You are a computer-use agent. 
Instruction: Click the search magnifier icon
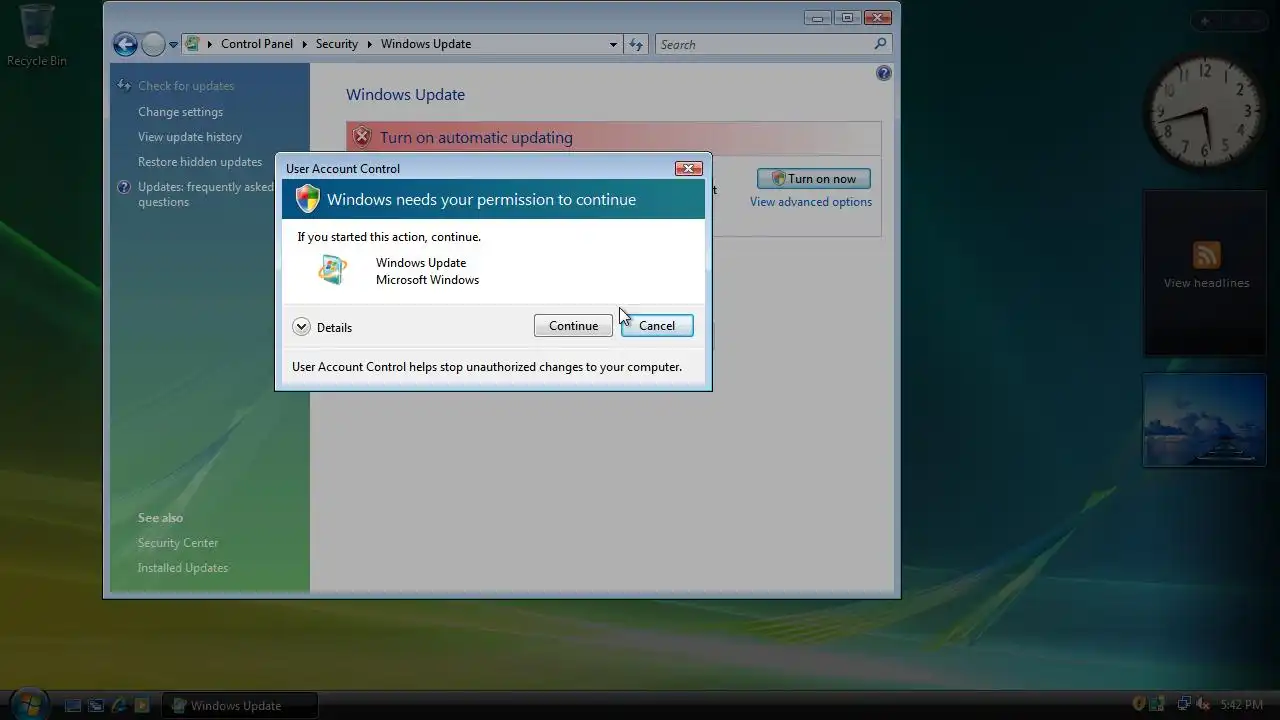pos(880,44)
